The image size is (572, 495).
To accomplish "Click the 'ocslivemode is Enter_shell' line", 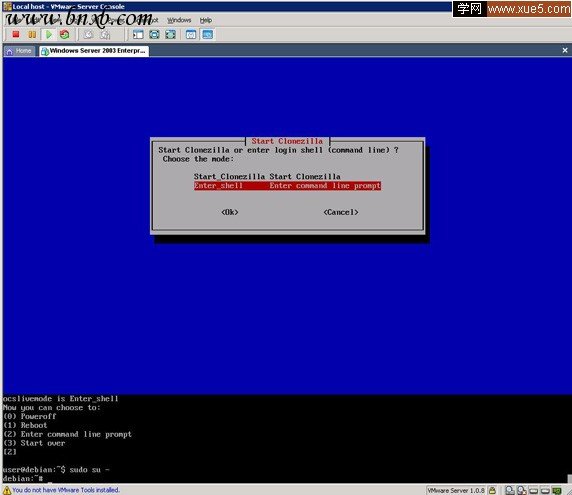I will click(x=61, y=399).
